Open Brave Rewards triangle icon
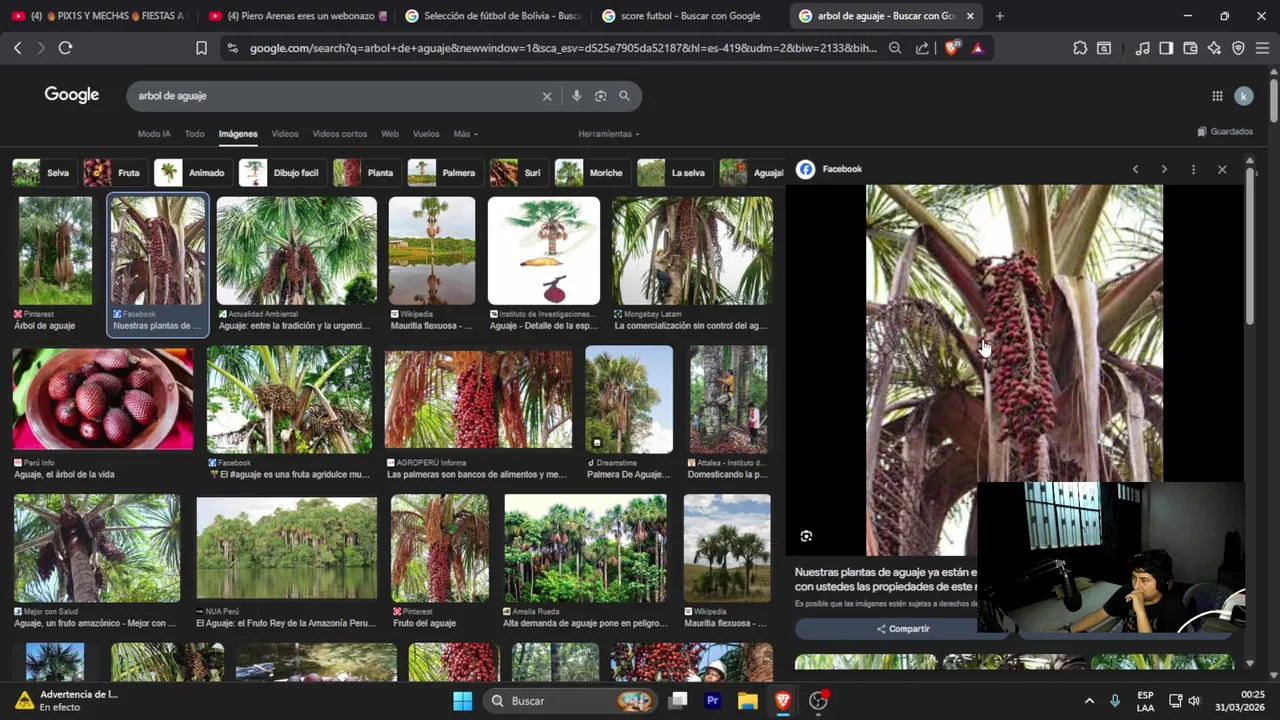Image resolution: width=1280 pixels, height=720 pixels. point(978,48)
